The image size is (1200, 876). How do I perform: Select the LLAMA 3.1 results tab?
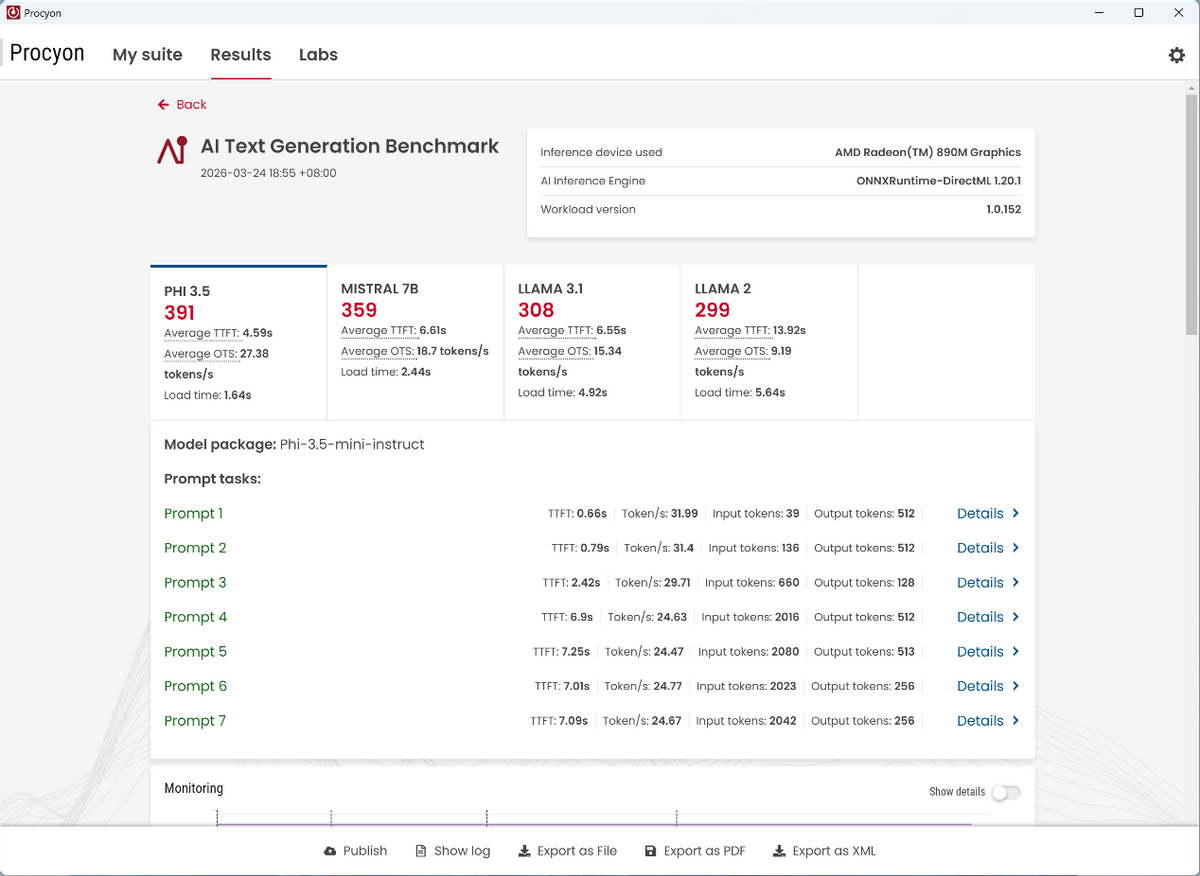tap(592, 340)
